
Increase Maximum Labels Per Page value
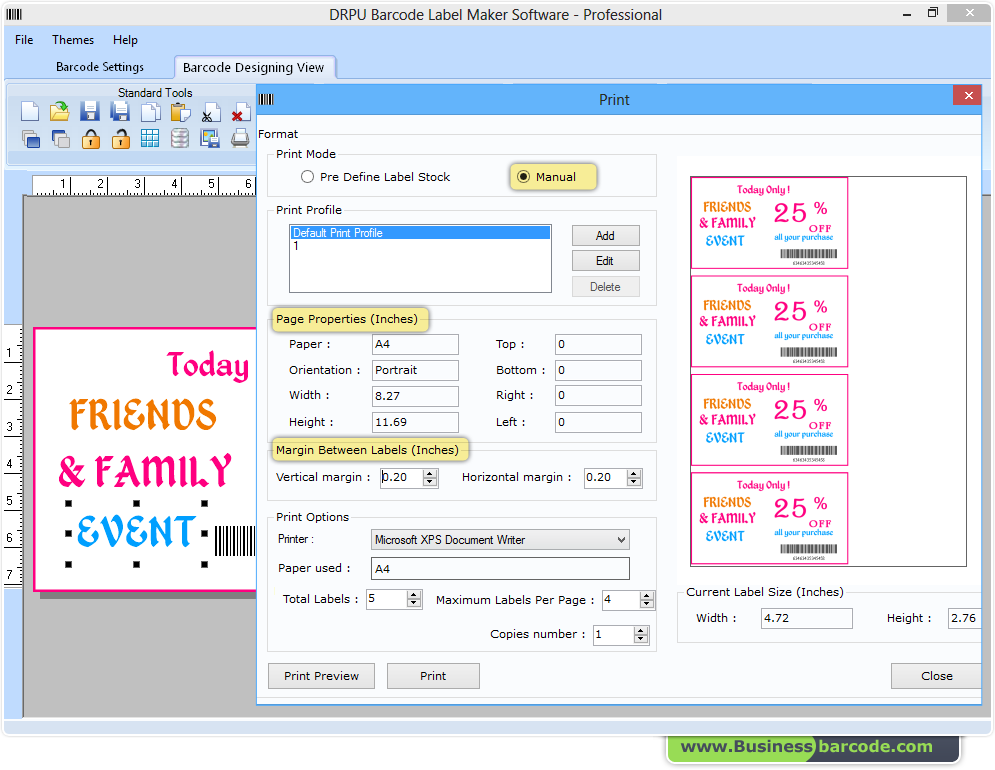(x=647, y=596)
